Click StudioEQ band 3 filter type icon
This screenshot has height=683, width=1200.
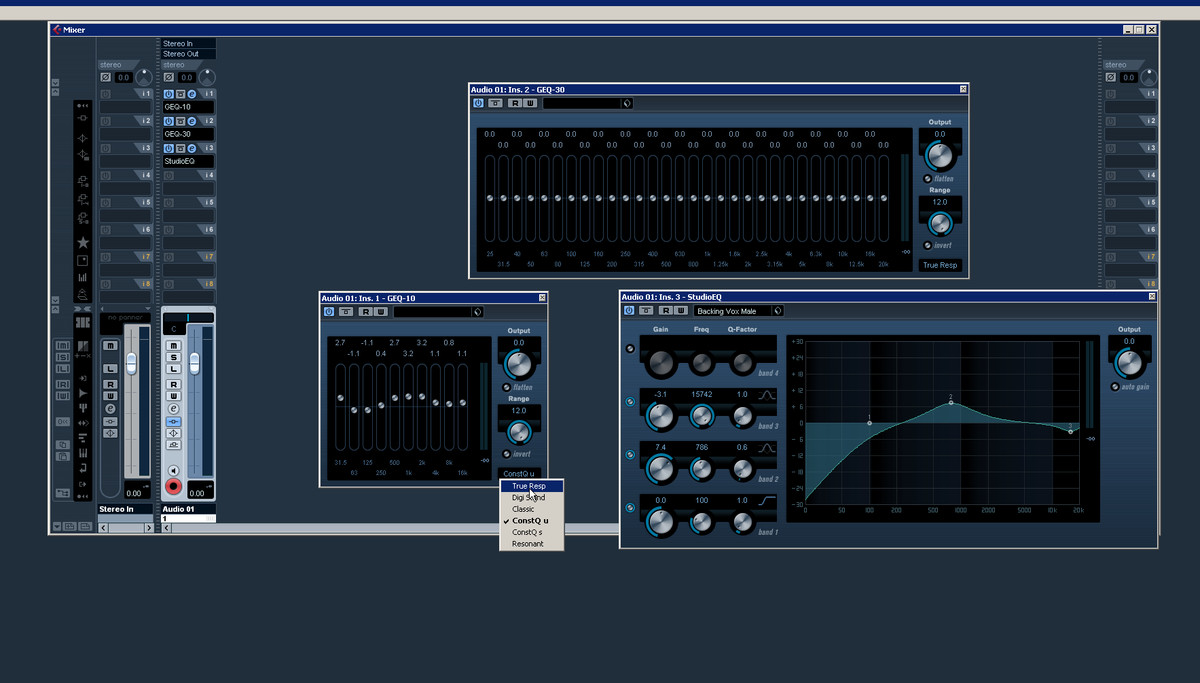pyautogui.click(x=767, y=395)
